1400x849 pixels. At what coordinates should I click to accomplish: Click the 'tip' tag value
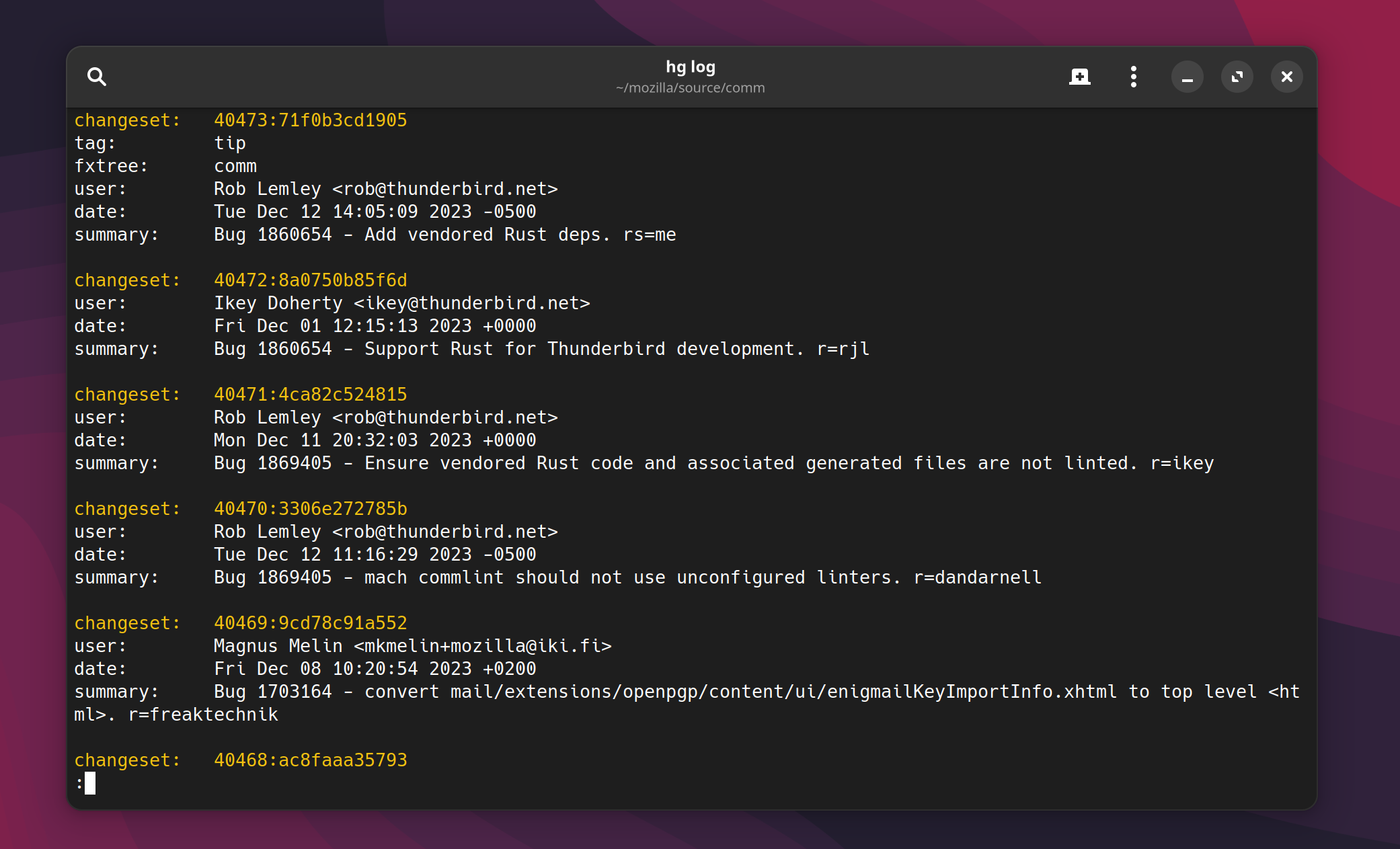tap(230, 143)
